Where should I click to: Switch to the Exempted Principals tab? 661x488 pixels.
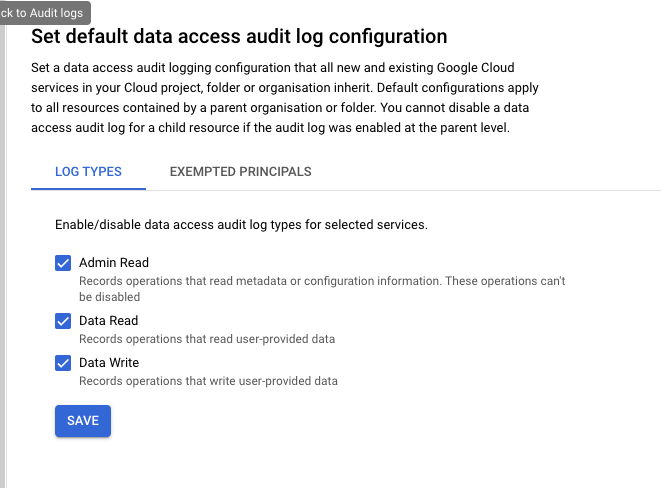pyautogui.click(x=240, y=172)
